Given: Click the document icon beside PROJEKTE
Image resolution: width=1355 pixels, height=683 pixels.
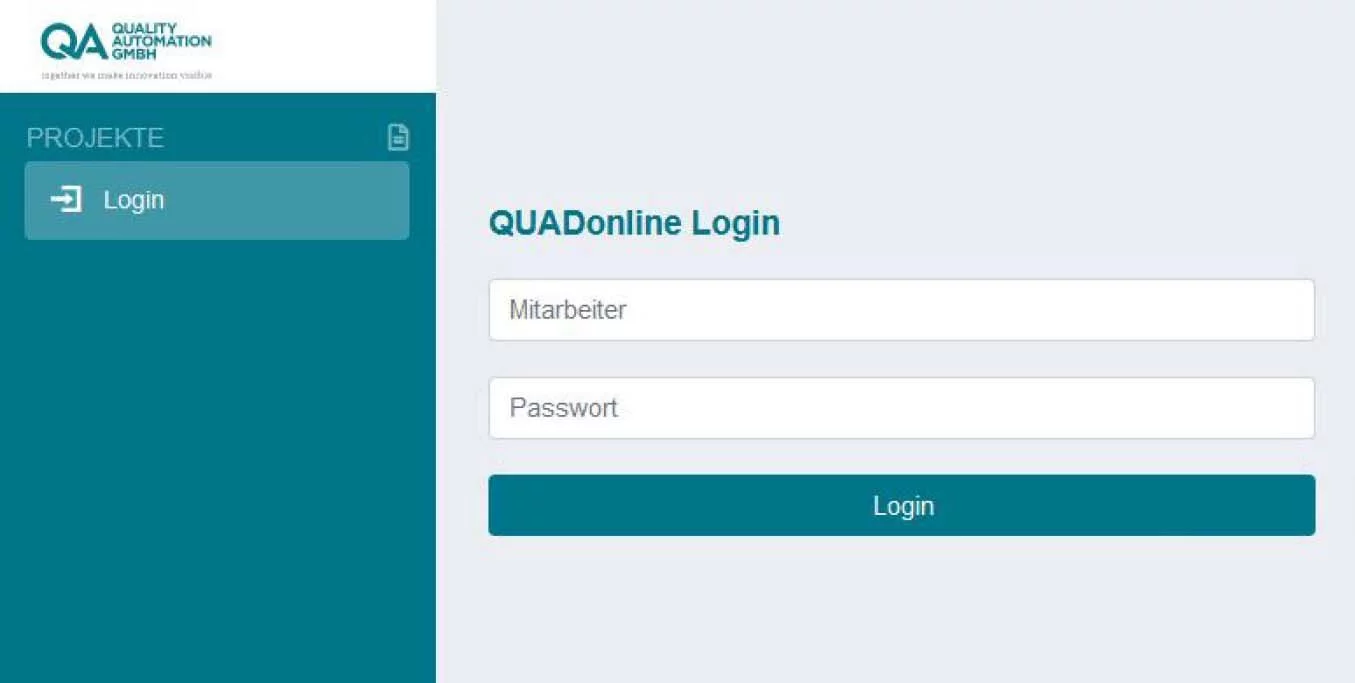Looking at the screenshot, I should coord(398,137).
